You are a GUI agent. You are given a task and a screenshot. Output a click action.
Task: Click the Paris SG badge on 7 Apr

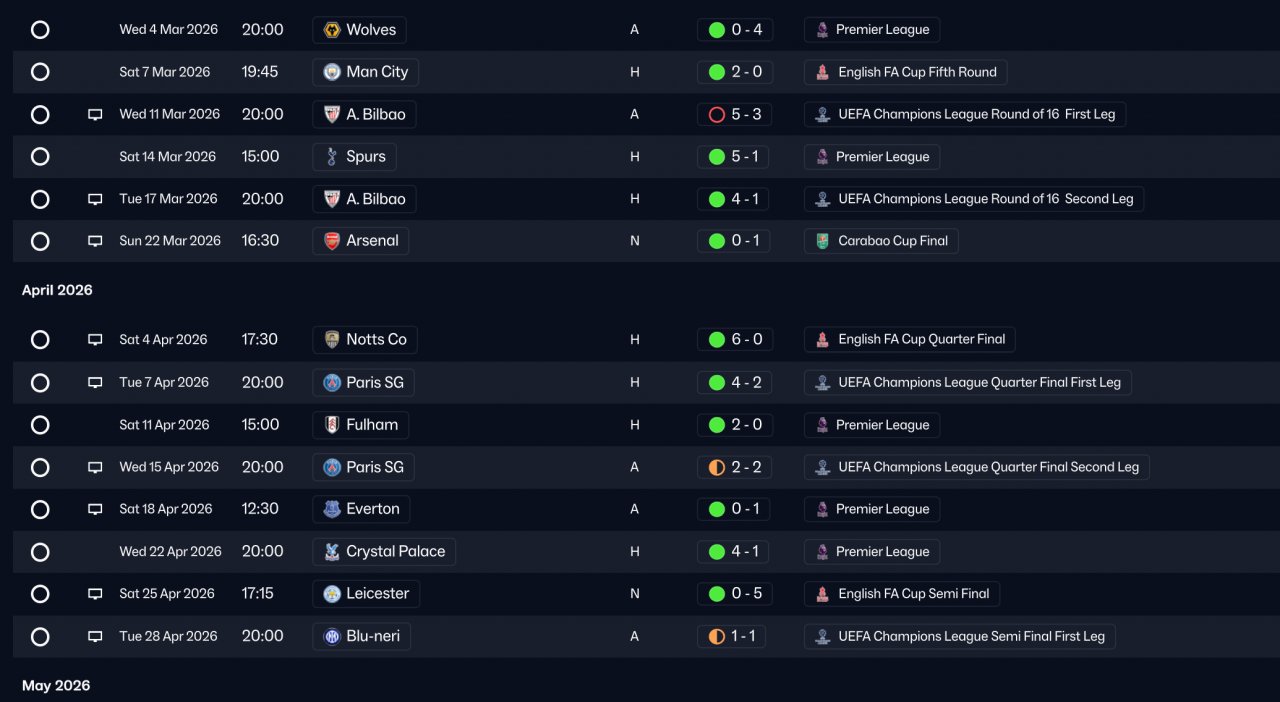coord(332,383)
